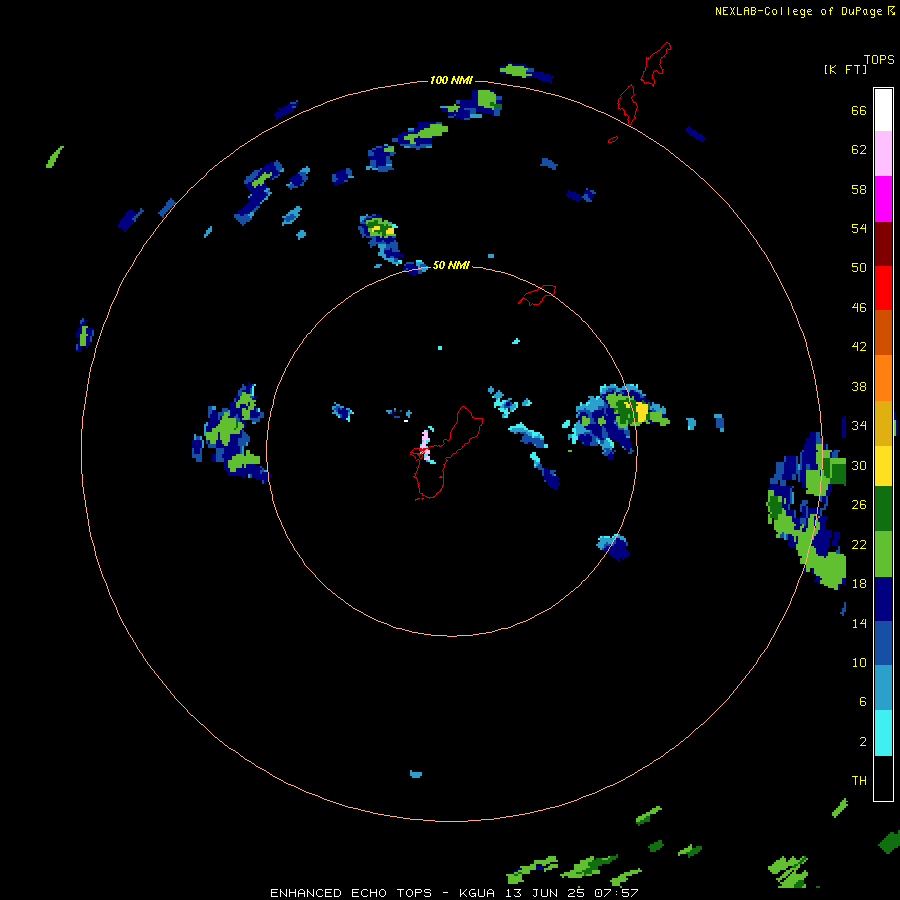Click the legend value "30"

859,465
